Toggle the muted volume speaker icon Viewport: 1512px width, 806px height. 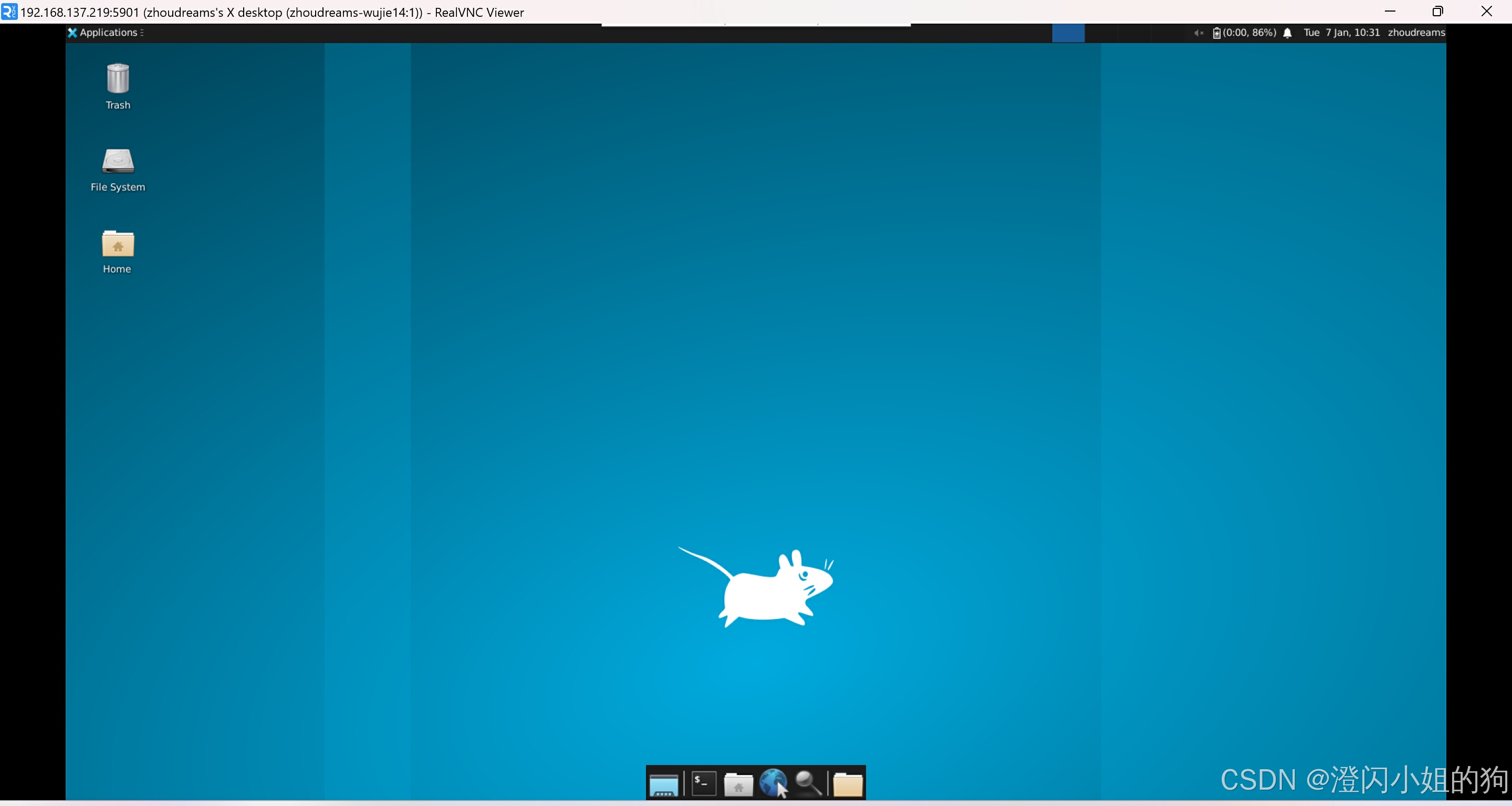(1198, 33)
